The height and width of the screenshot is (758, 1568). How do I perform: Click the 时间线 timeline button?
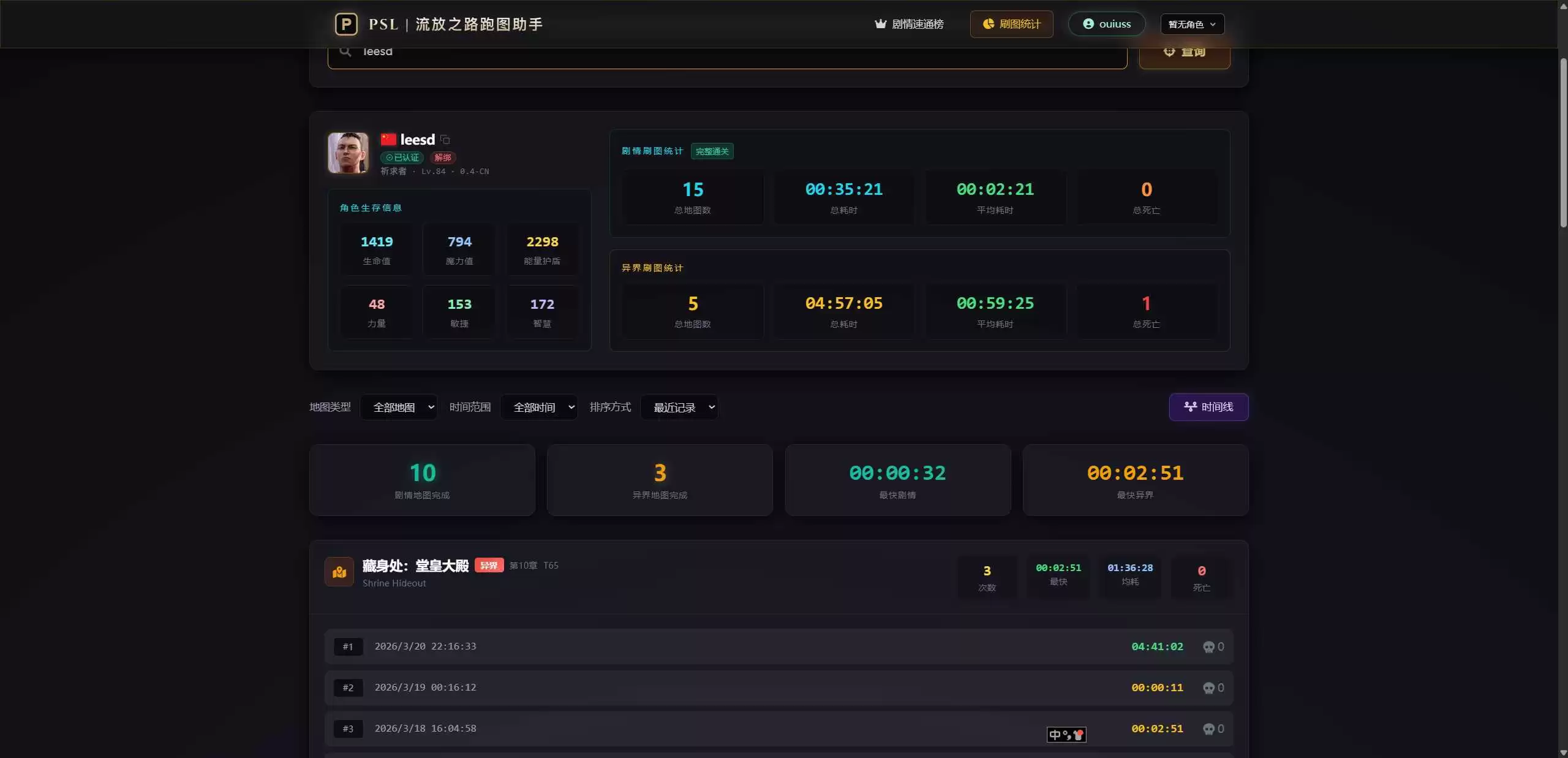pos(1208,407)
